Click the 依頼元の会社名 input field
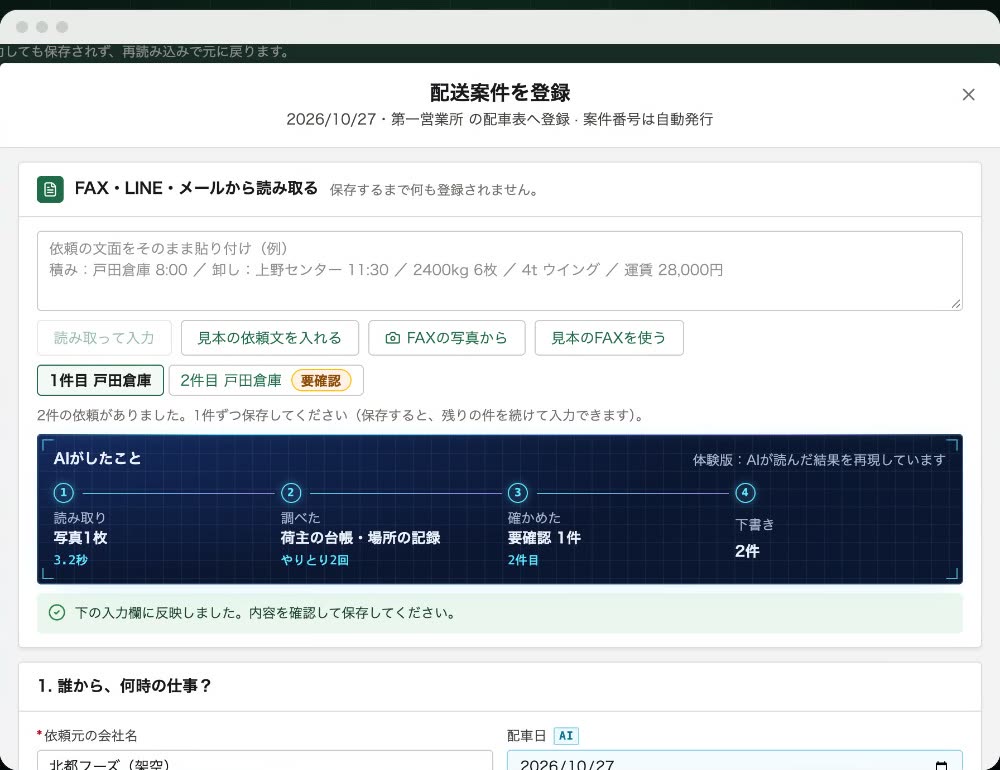Viewport: 1000px width, 770px height. pyautogui.click(x=265, y=760)
